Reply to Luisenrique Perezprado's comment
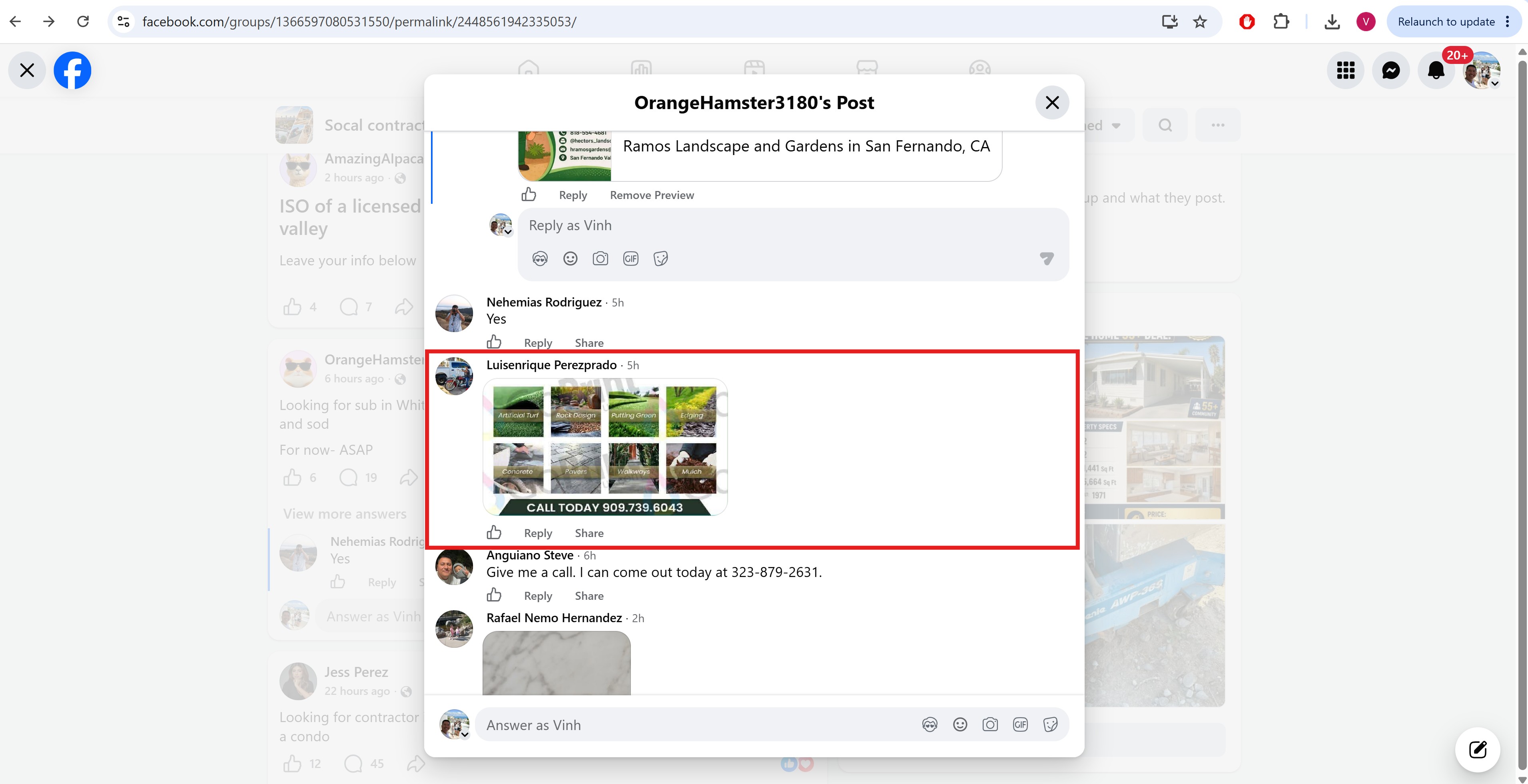This screenshot has width=1528, height=784. [538, 533]
